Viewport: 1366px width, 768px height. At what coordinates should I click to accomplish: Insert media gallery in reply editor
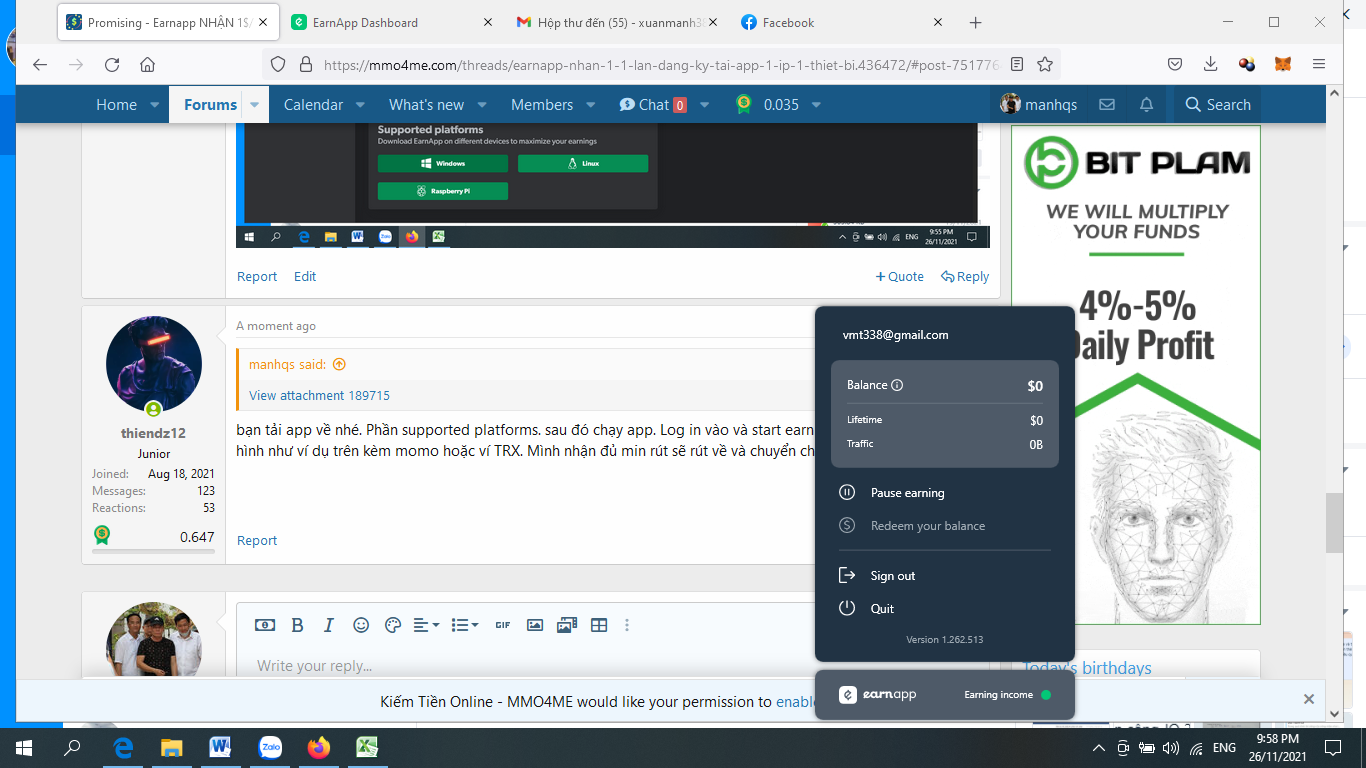click(x=567, y=625)
